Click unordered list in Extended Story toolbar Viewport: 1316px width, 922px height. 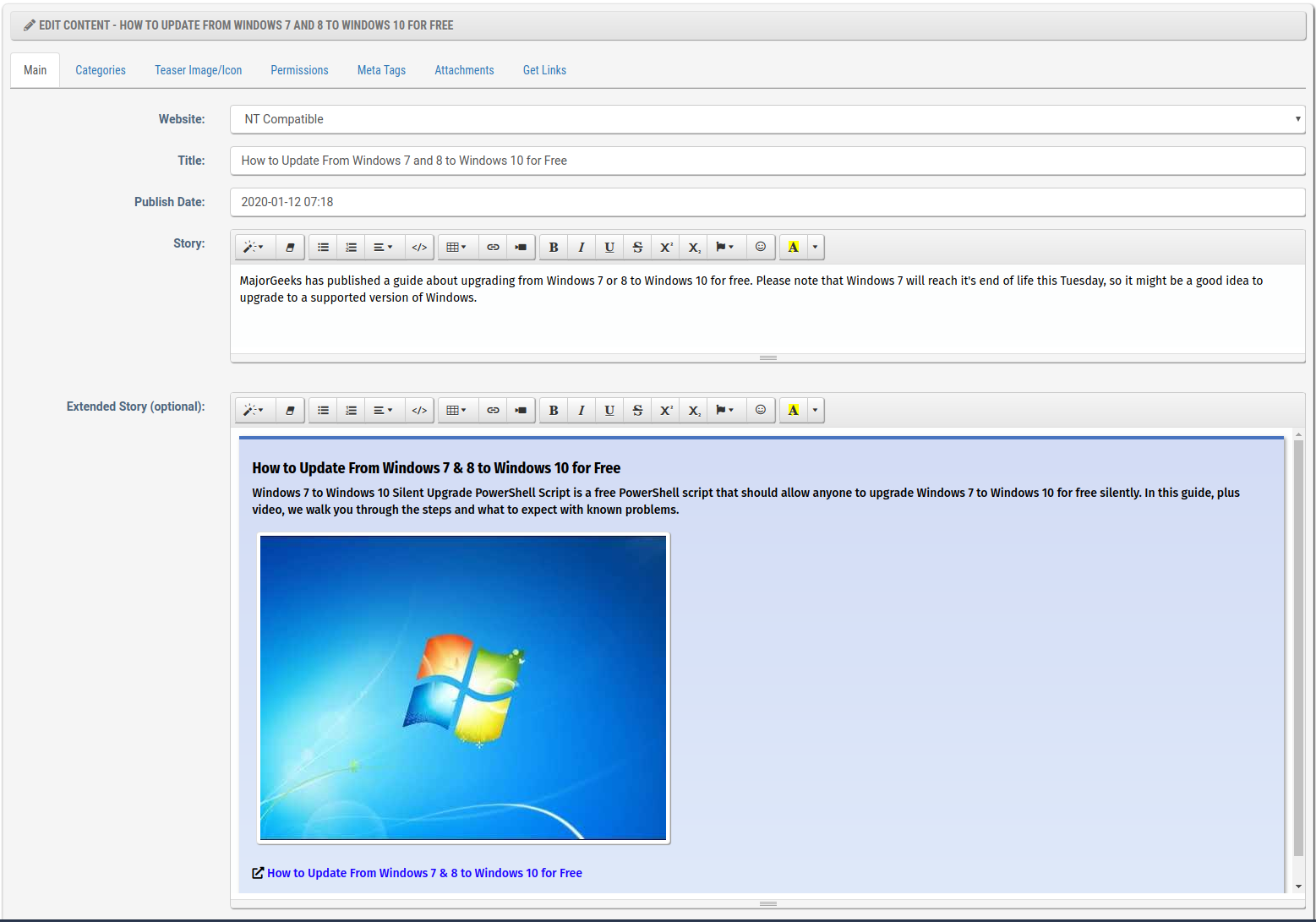point(323,410)
